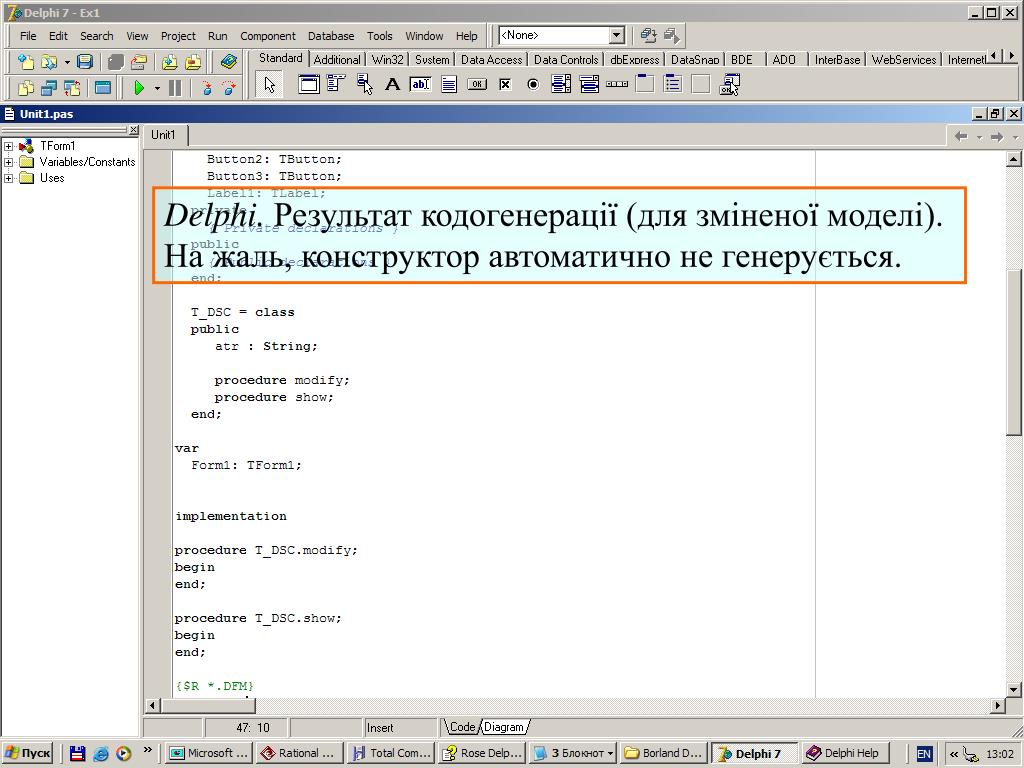
Task: Select the pointer arrow in component palette
Action: tap(269, 84)
